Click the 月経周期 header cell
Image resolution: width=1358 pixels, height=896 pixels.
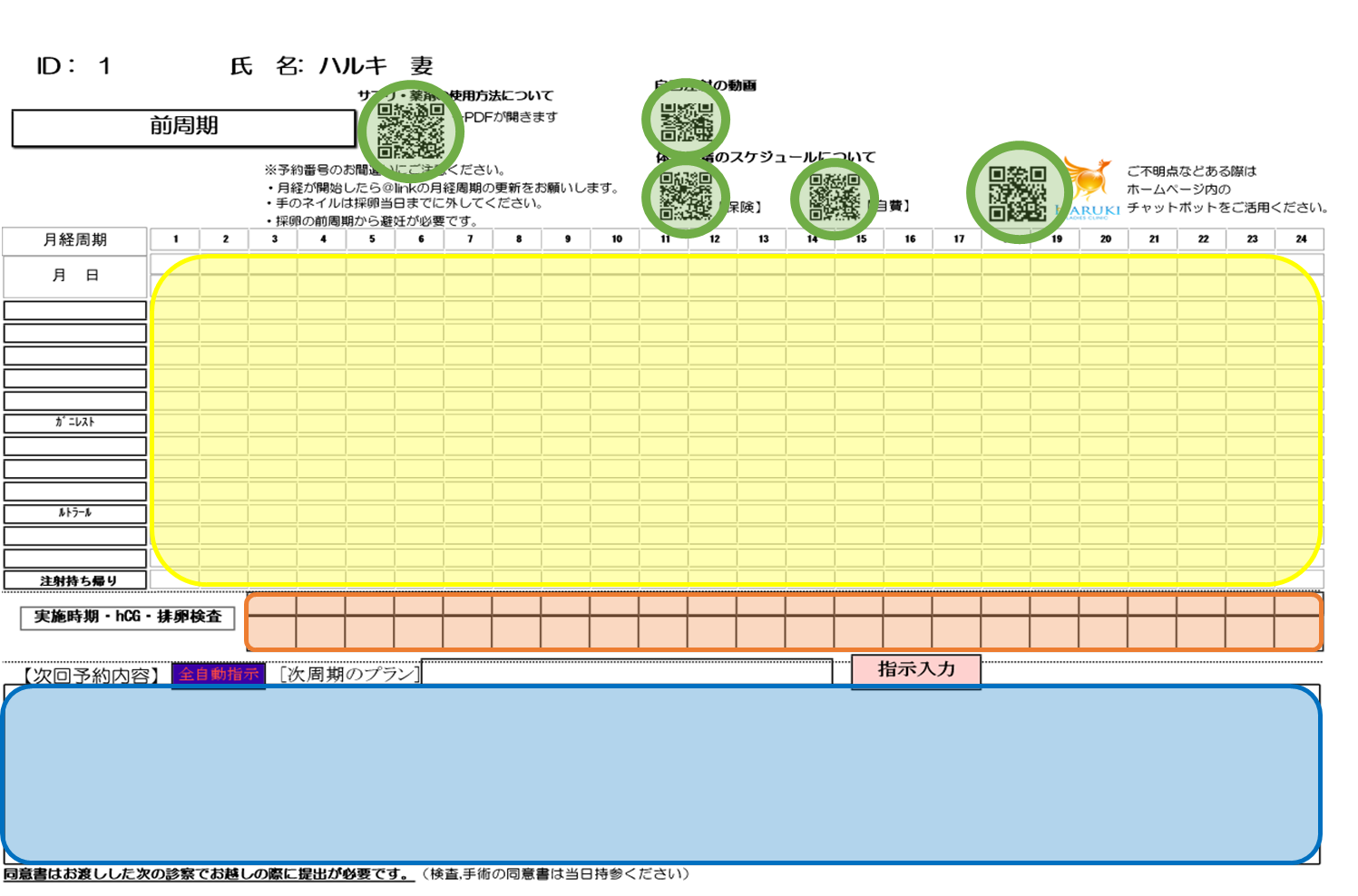(x=75, y=240)
